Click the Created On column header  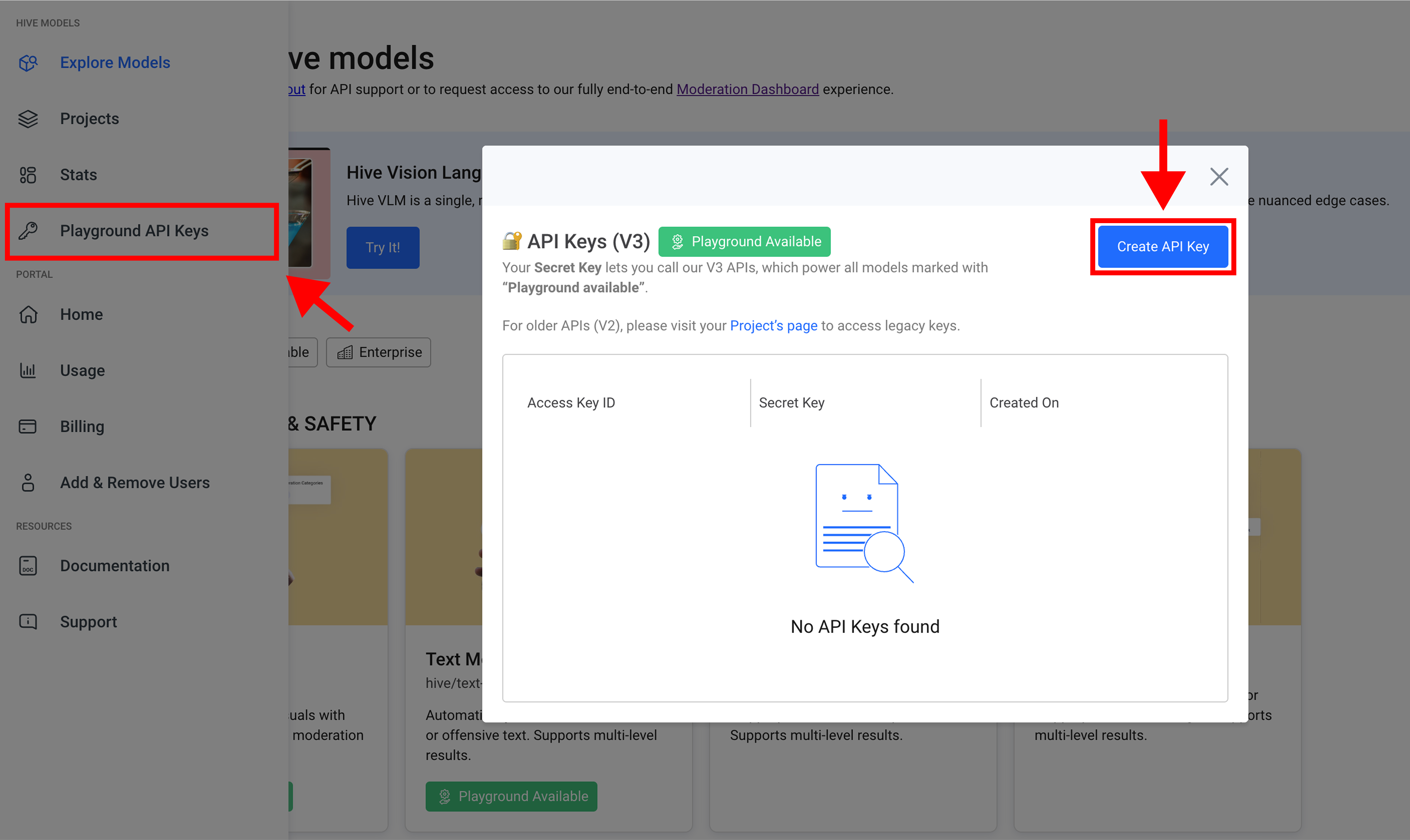[1024, 403]
